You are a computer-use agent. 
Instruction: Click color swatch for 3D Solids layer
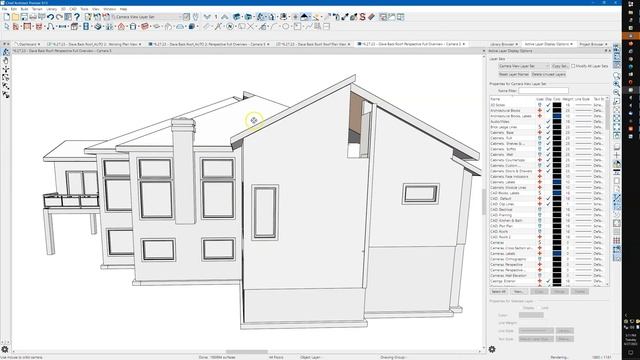[557, 105]
